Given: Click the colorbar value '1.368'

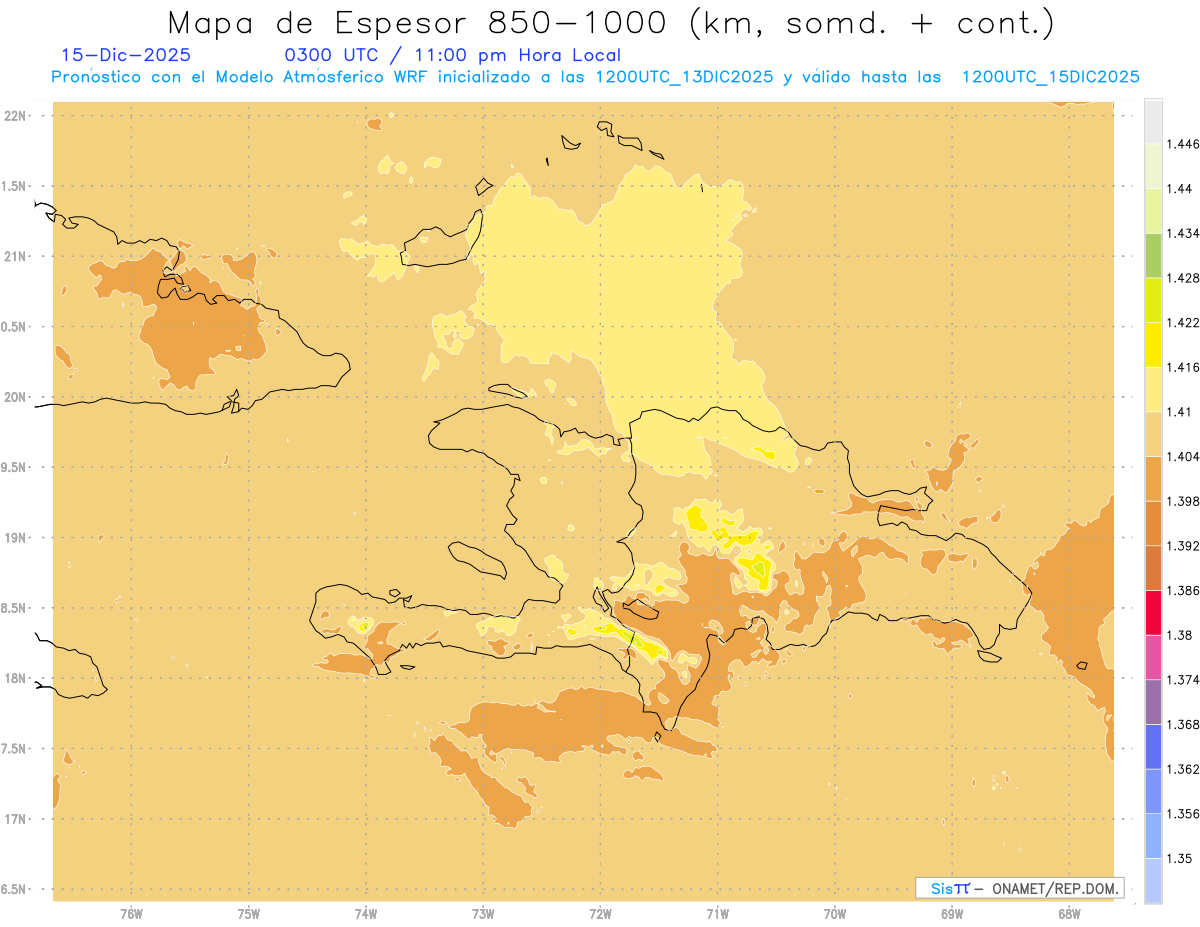Looking at the screenshot, I should [x=1182, y=725].
